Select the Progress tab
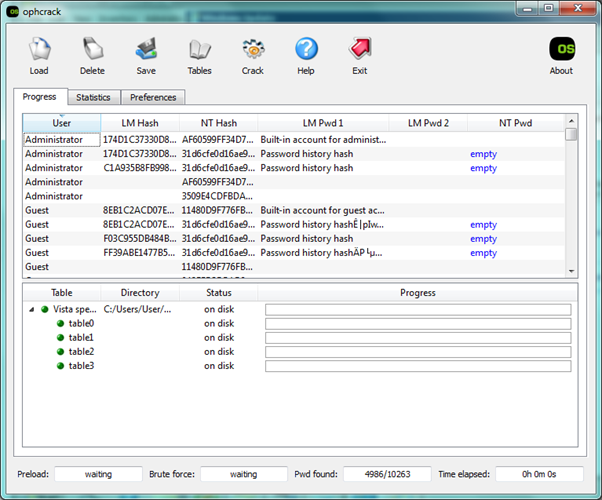 click(41, 97)
